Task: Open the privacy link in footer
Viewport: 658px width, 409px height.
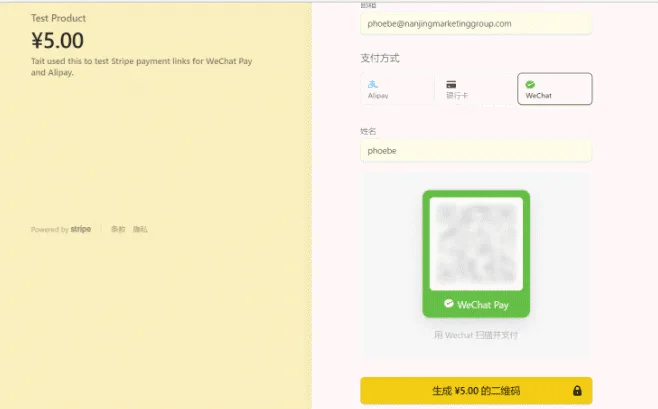Action: tap(140, 229)
